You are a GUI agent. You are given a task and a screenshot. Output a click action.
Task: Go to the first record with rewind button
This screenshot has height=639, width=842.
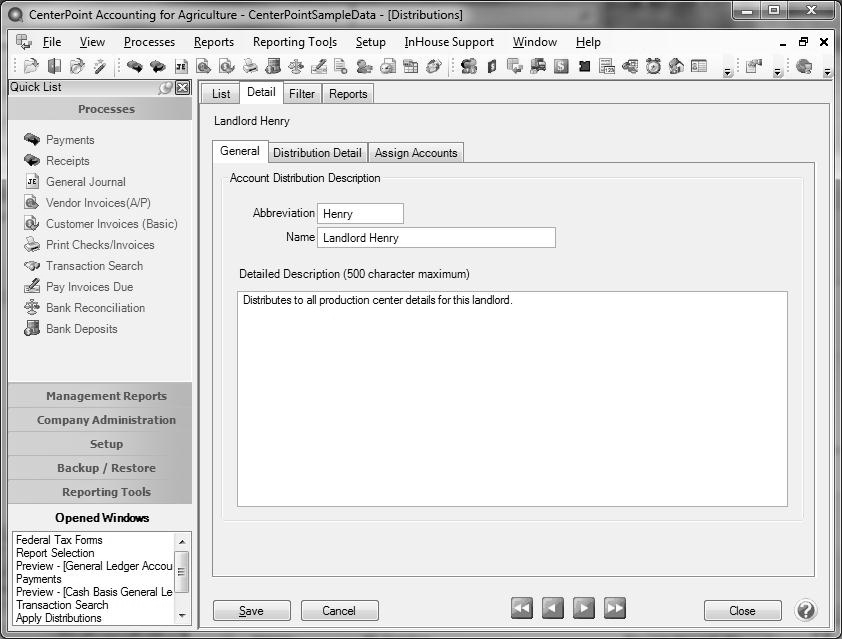click(x=521, y=608)
